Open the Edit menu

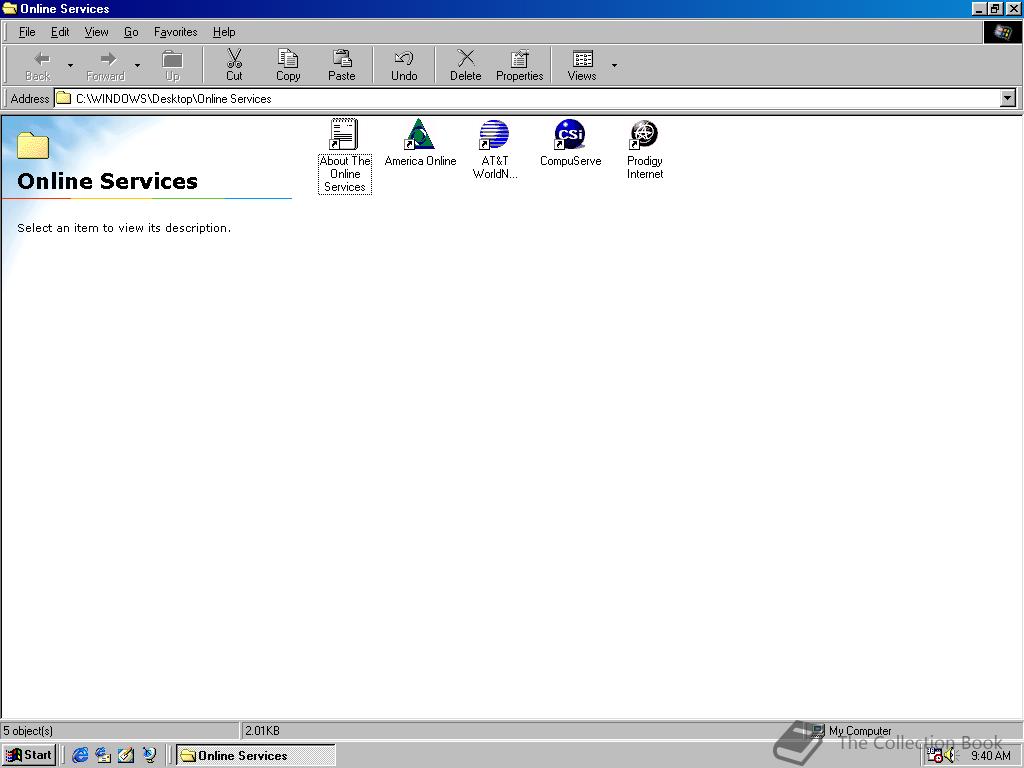(60, 32)
